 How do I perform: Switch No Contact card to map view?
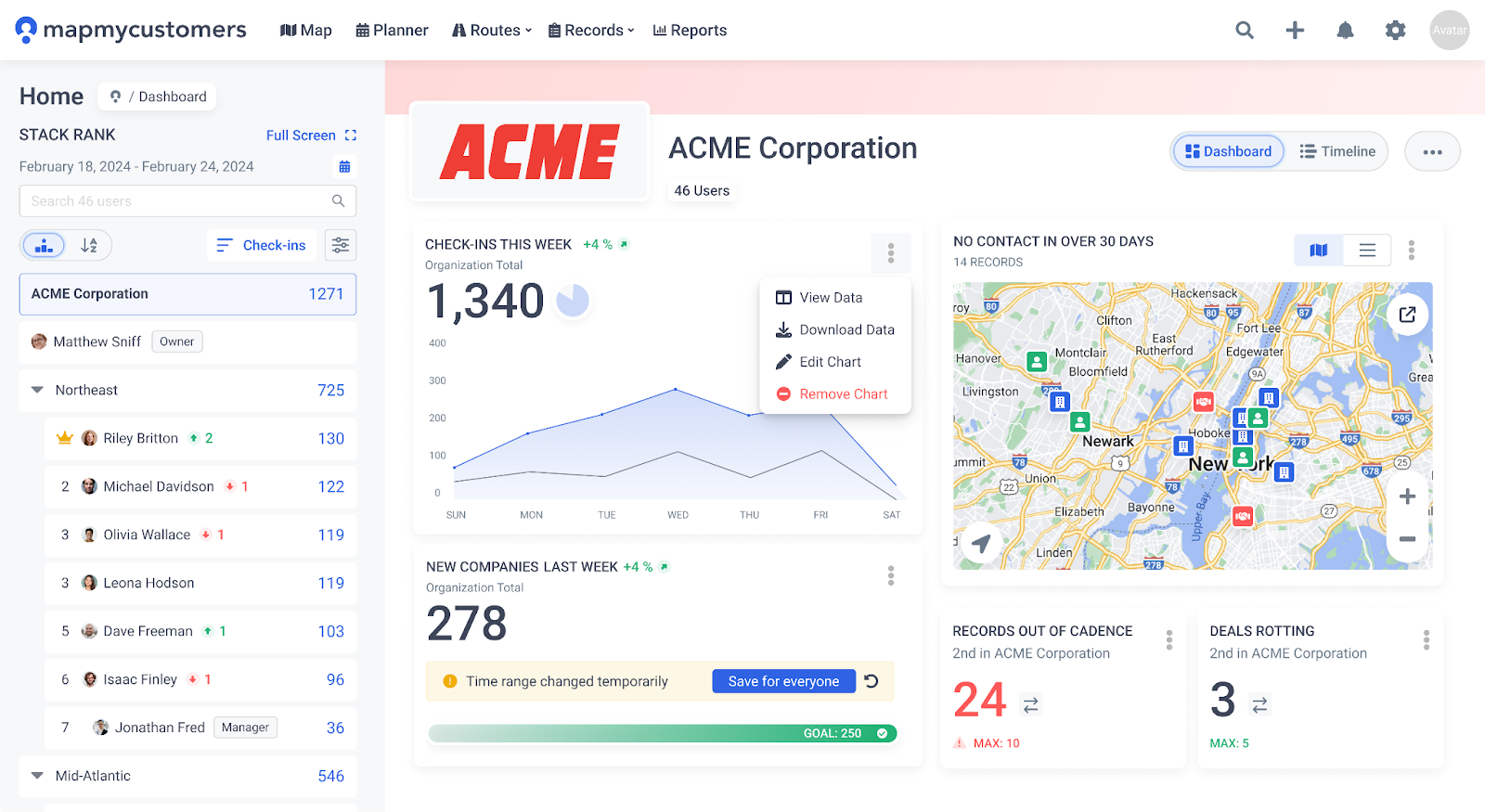tap(1319, 250)
